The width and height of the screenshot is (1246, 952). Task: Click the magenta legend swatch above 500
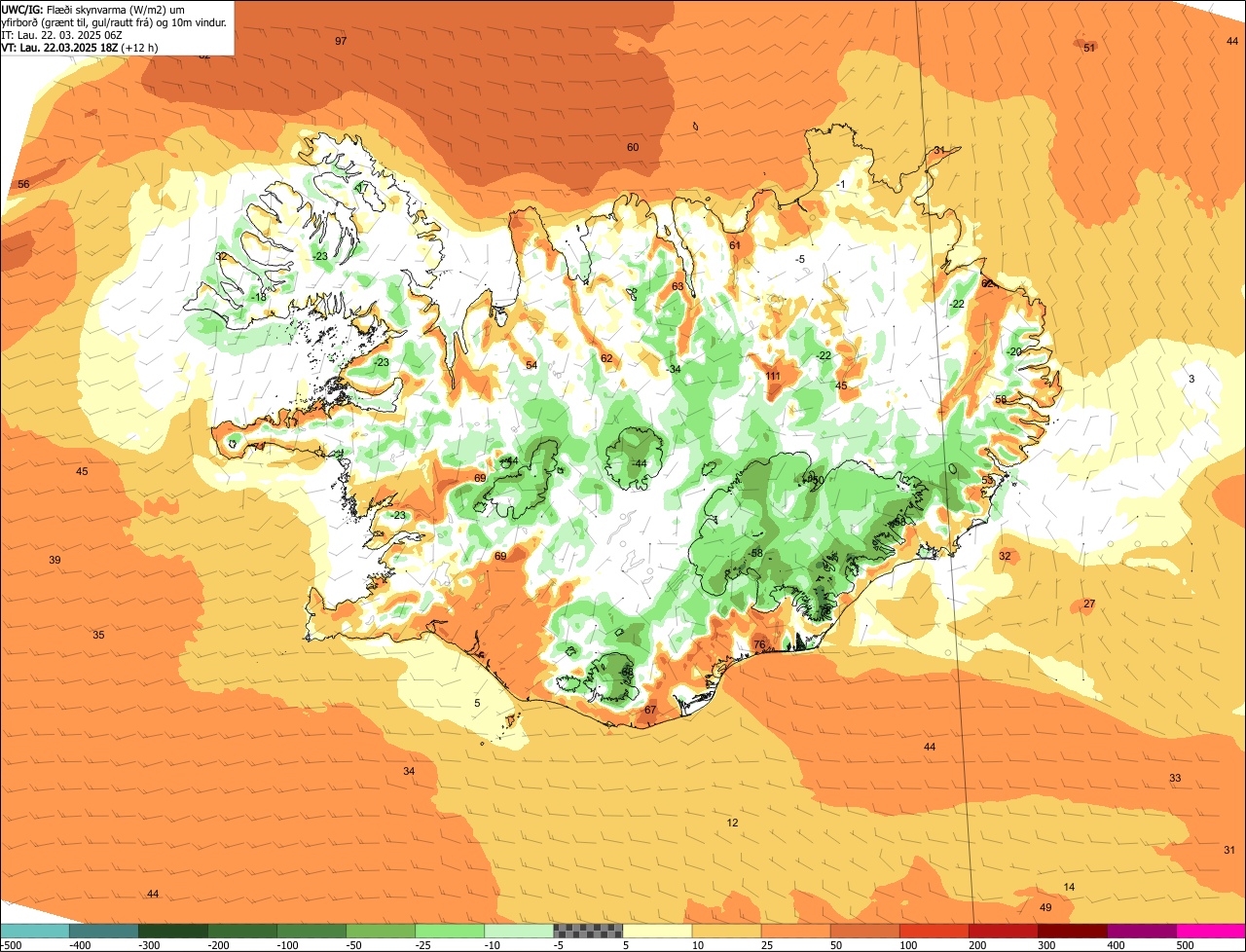tap(1211, 931)
